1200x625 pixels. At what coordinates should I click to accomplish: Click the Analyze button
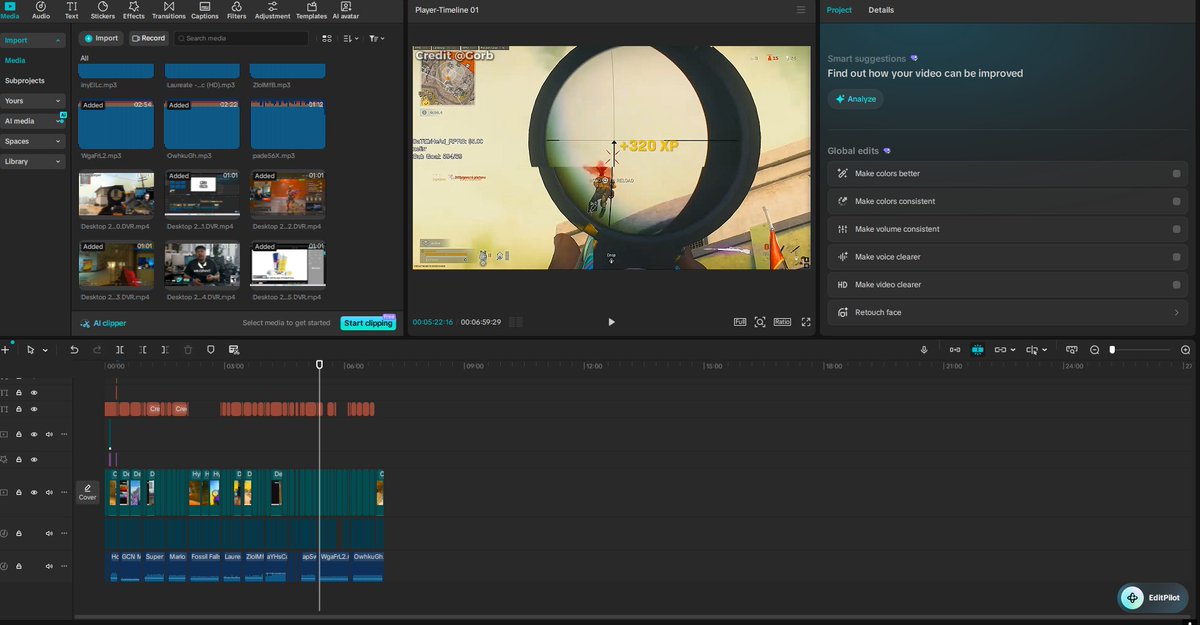pos(856,99)
